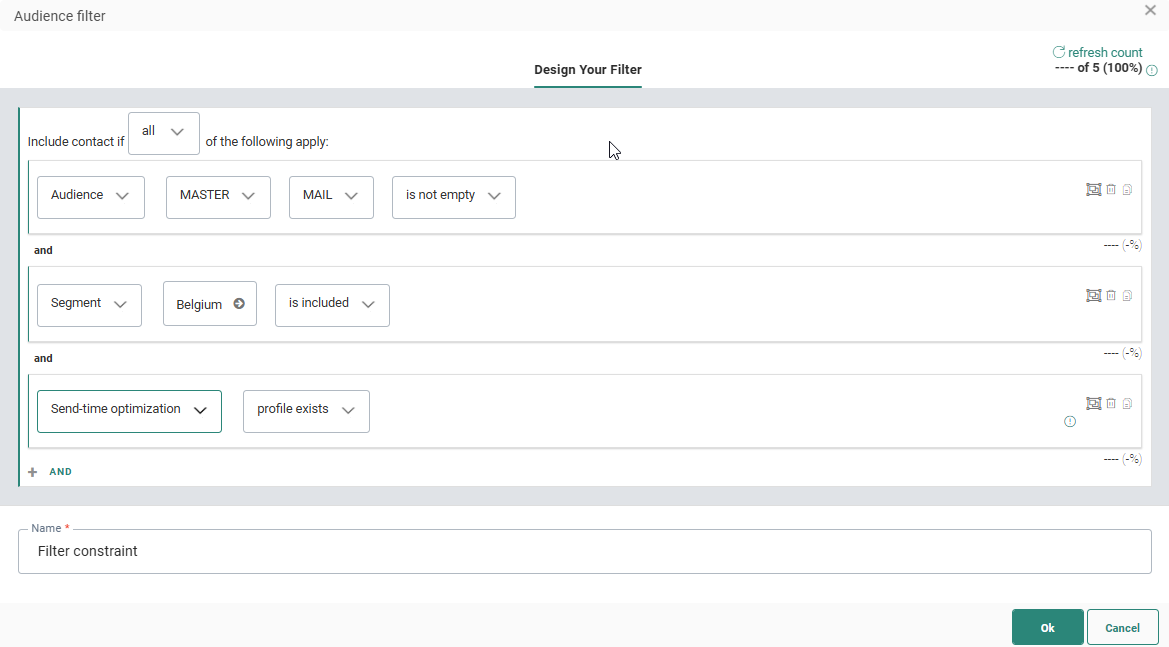Open the 'profile exists' dropdown
The width and height of the screenshot is (1169, 647).
pyautogui.click(x=306, y=411)
